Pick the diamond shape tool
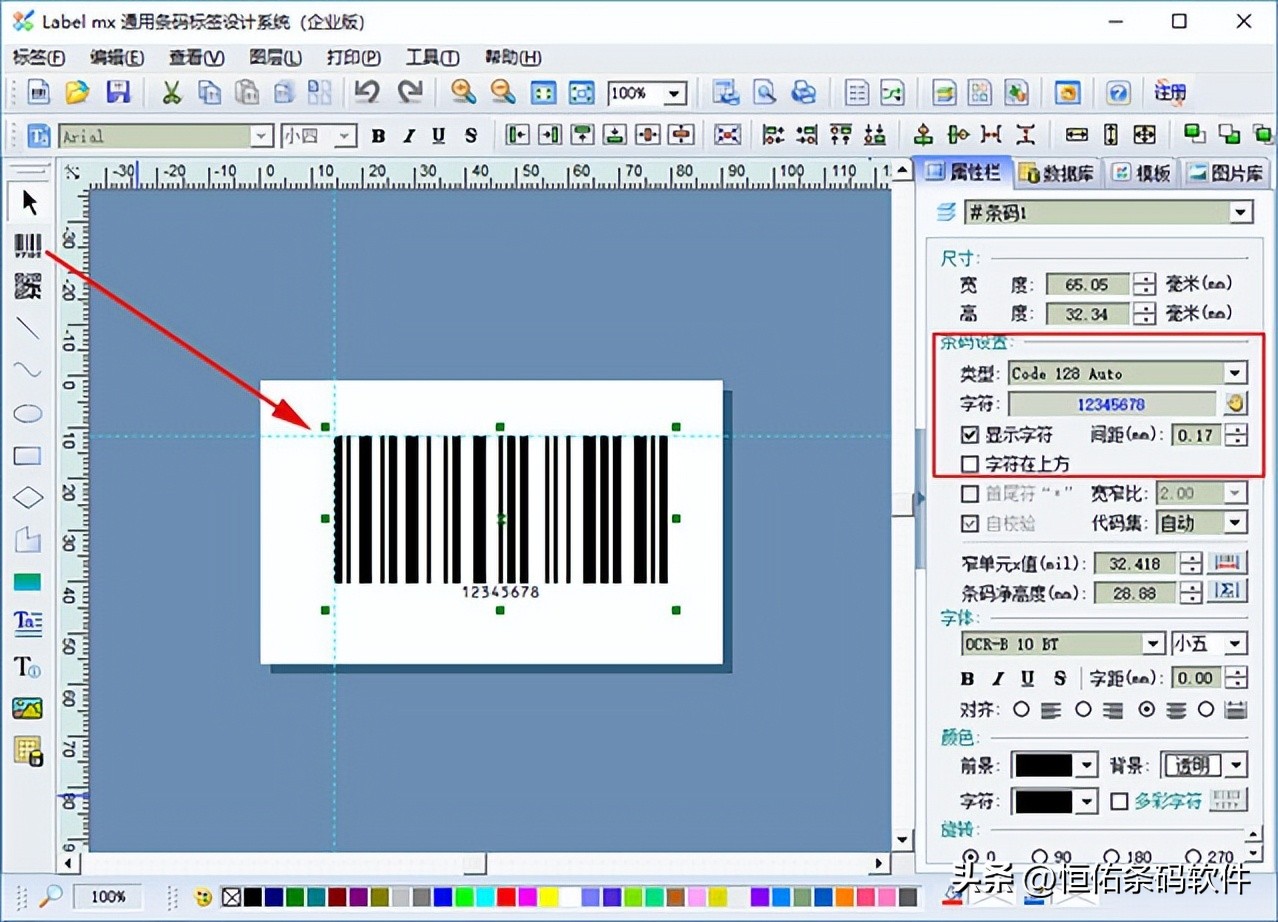The image size is (1278, 922). pyautogui.click(x=28, y=497)
